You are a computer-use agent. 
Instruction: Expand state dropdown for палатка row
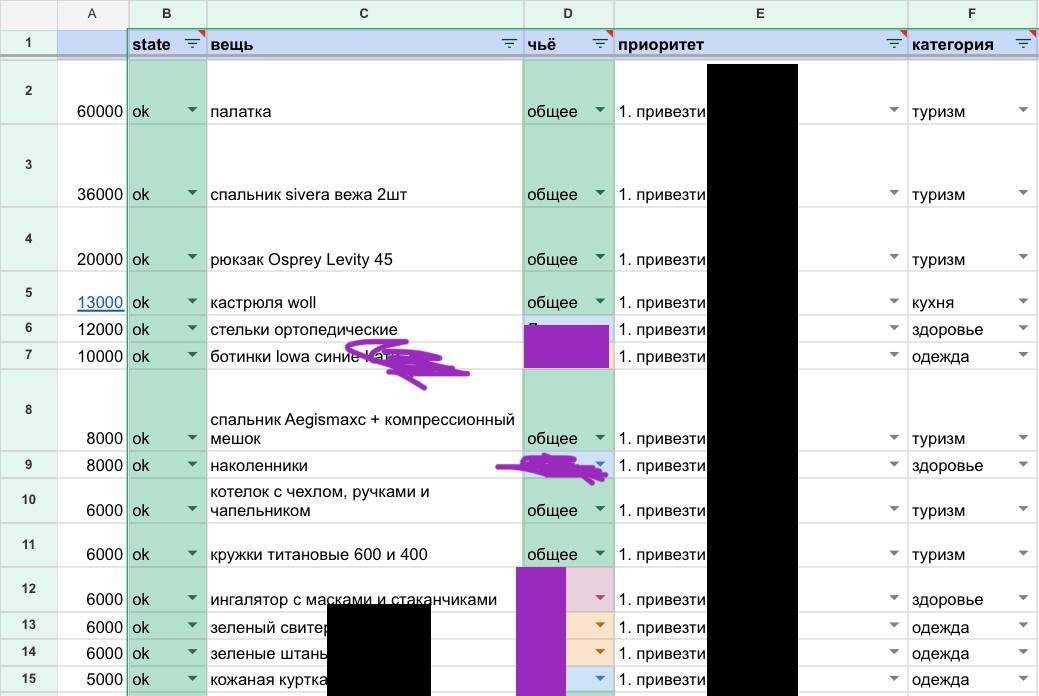(x=192, y=111)
